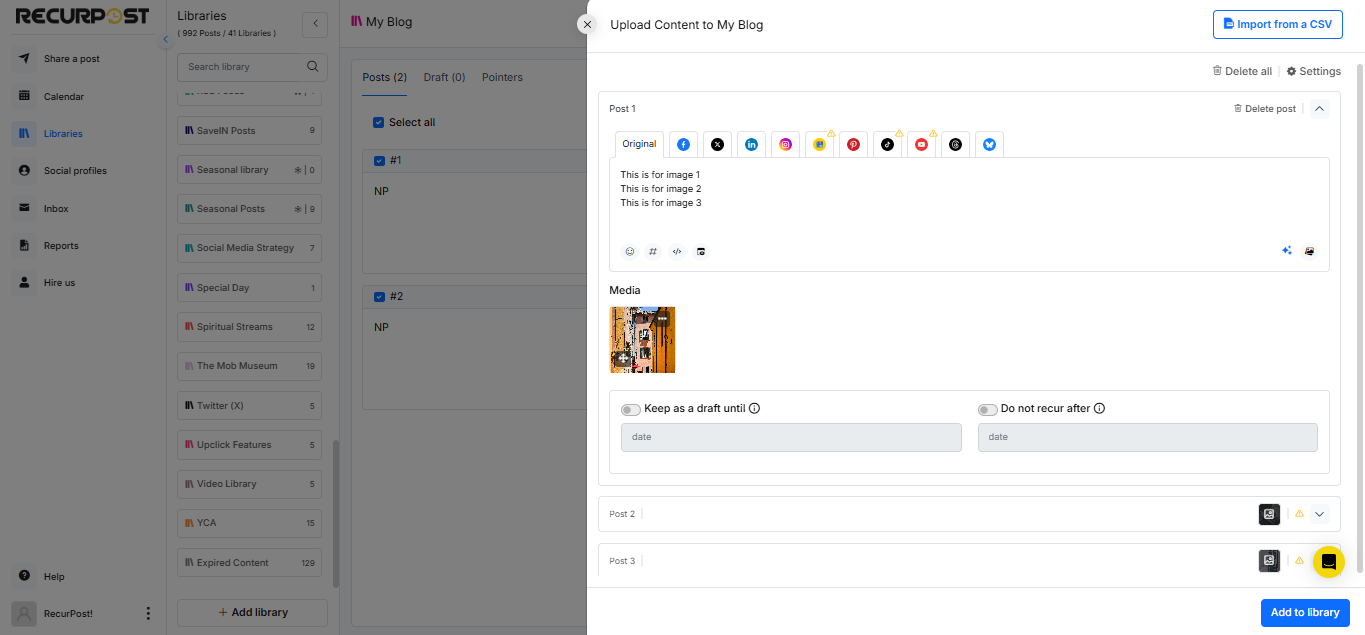The image size is (1365, 635).
Task: Open upload Settings
Action: click(x=1313, y=71)
